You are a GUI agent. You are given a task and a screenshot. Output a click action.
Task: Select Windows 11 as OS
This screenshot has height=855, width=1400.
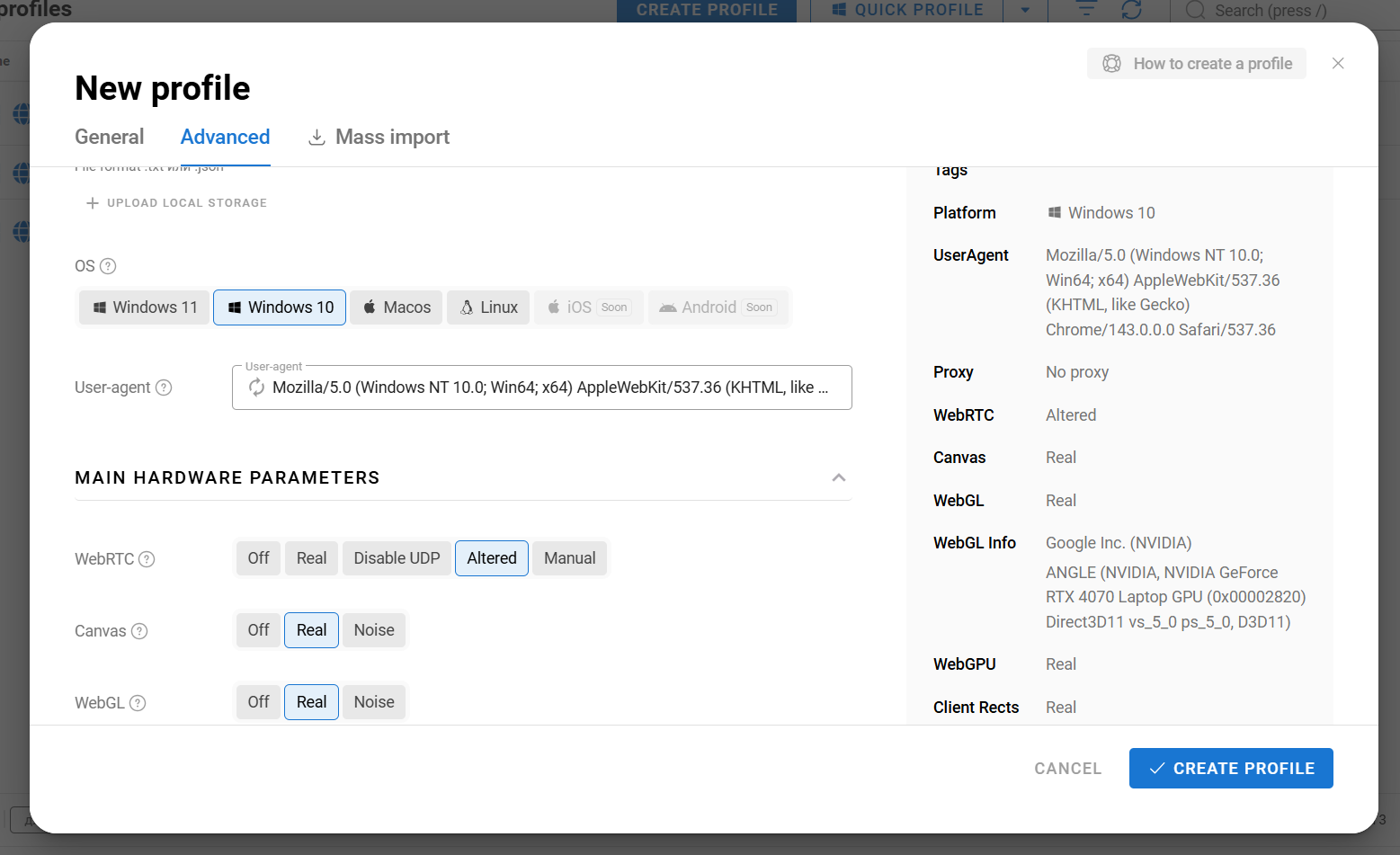(145, 307)
